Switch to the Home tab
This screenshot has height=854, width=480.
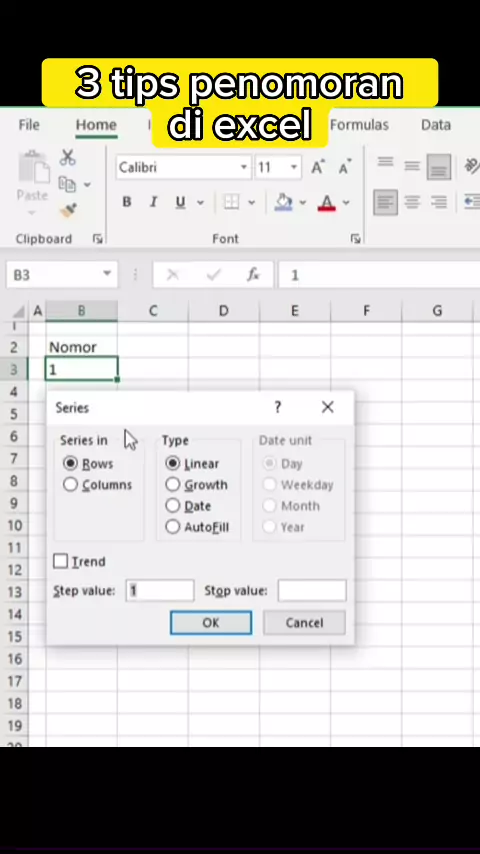(96, 125)
